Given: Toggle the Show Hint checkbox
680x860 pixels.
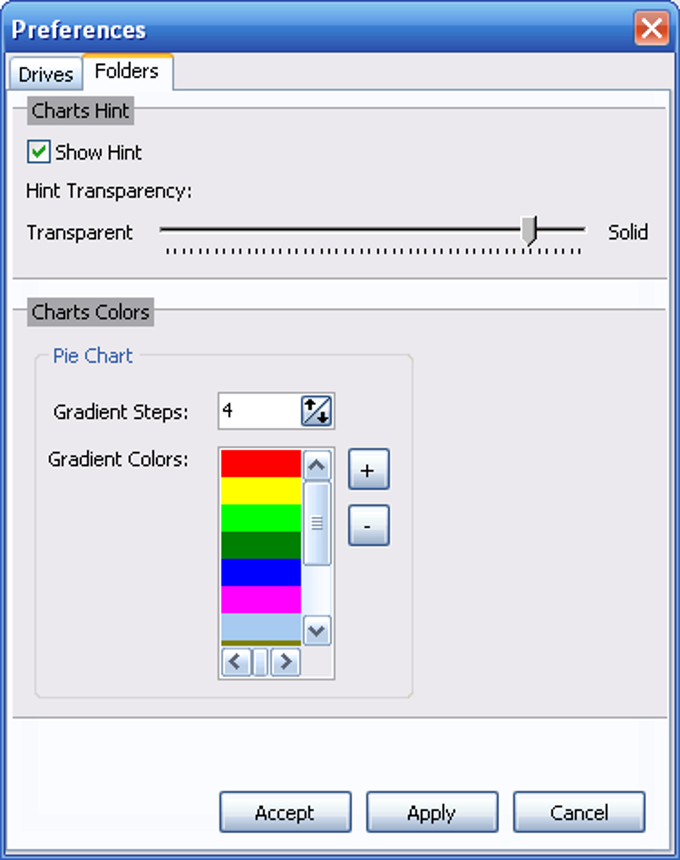Looking at the screenshot, I should point(38,152).
